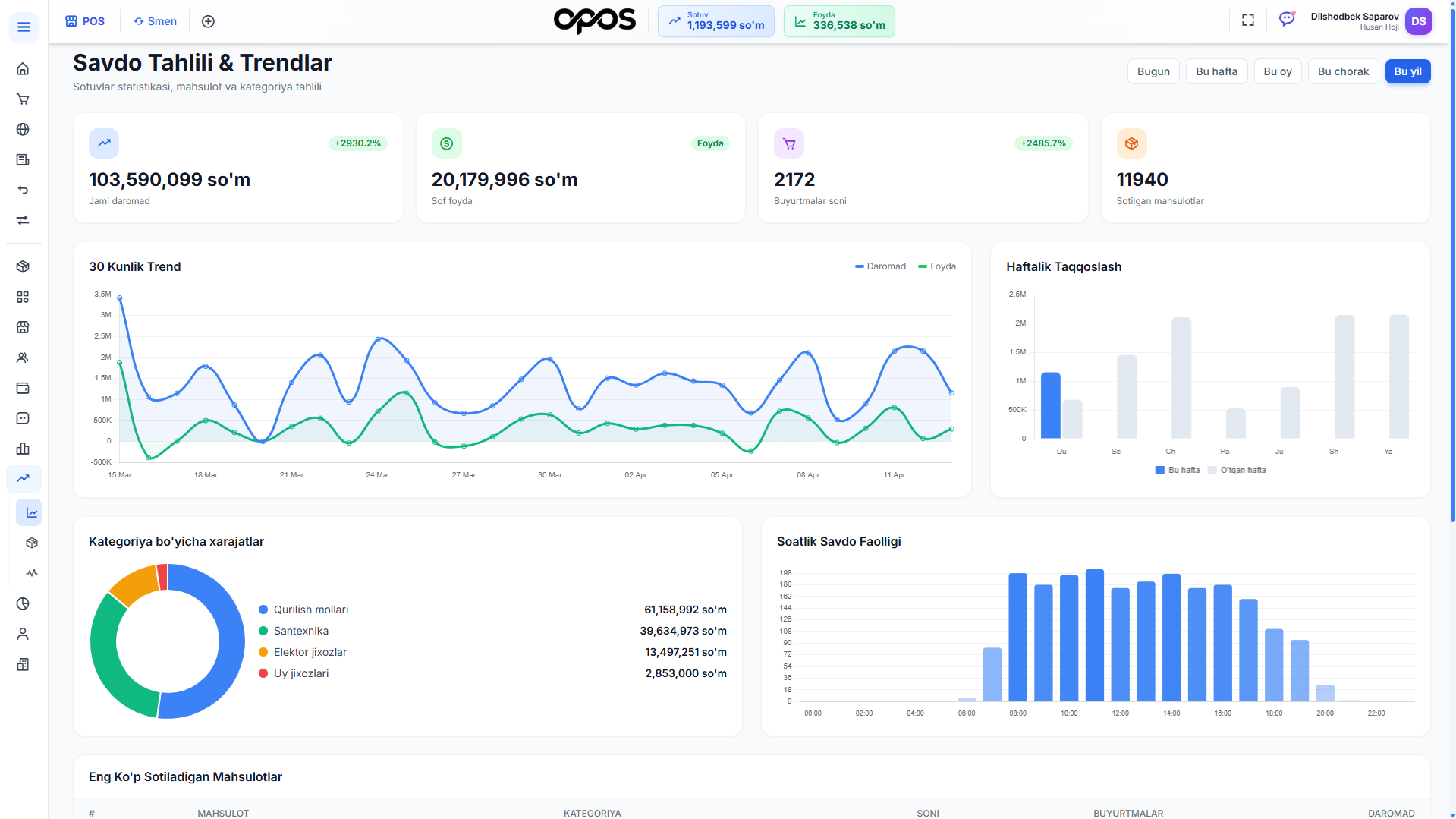Open the bar chart sidebar icon
Screen dimensions: 1456x819
click(23, 449)
